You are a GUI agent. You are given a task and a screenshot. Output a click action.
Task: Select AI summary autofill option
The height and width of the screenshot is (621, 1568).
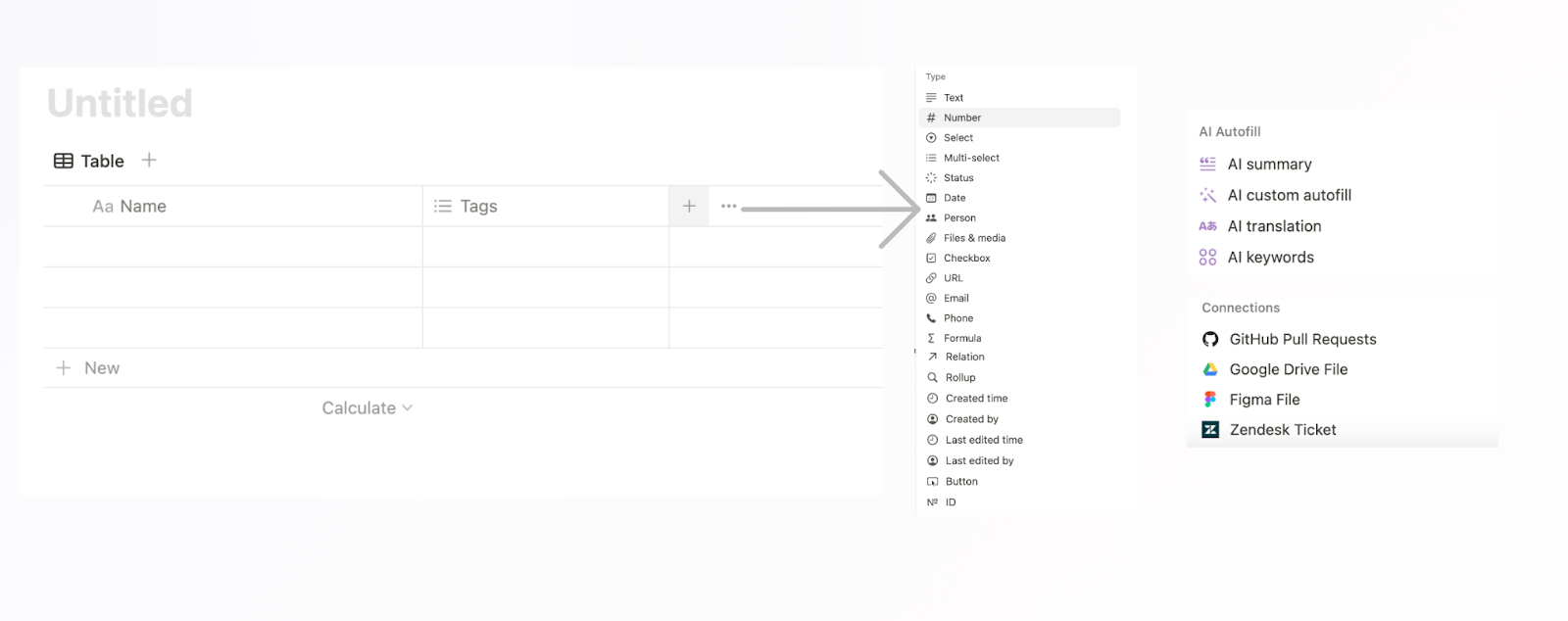pyautogui.click(x=1269, y=164)
